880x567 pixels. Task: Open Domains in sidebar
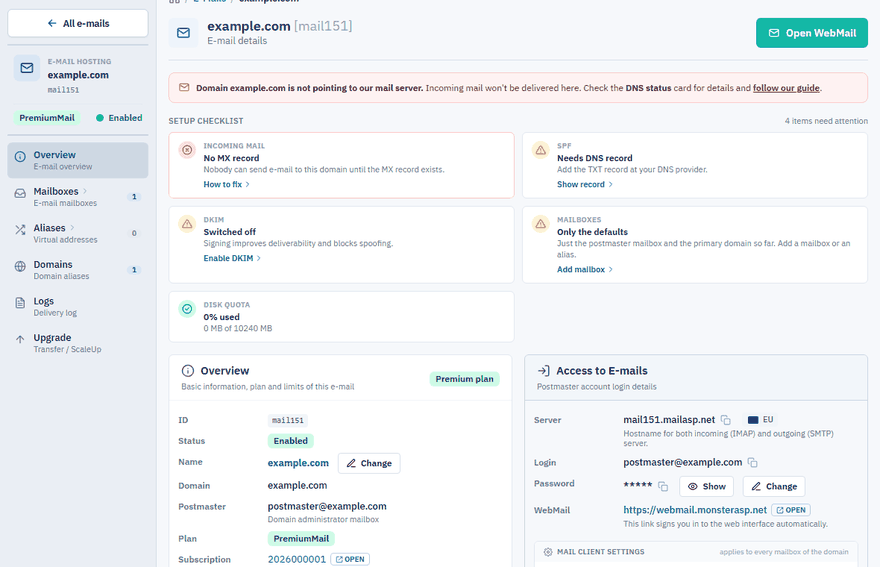coord(77,269)
